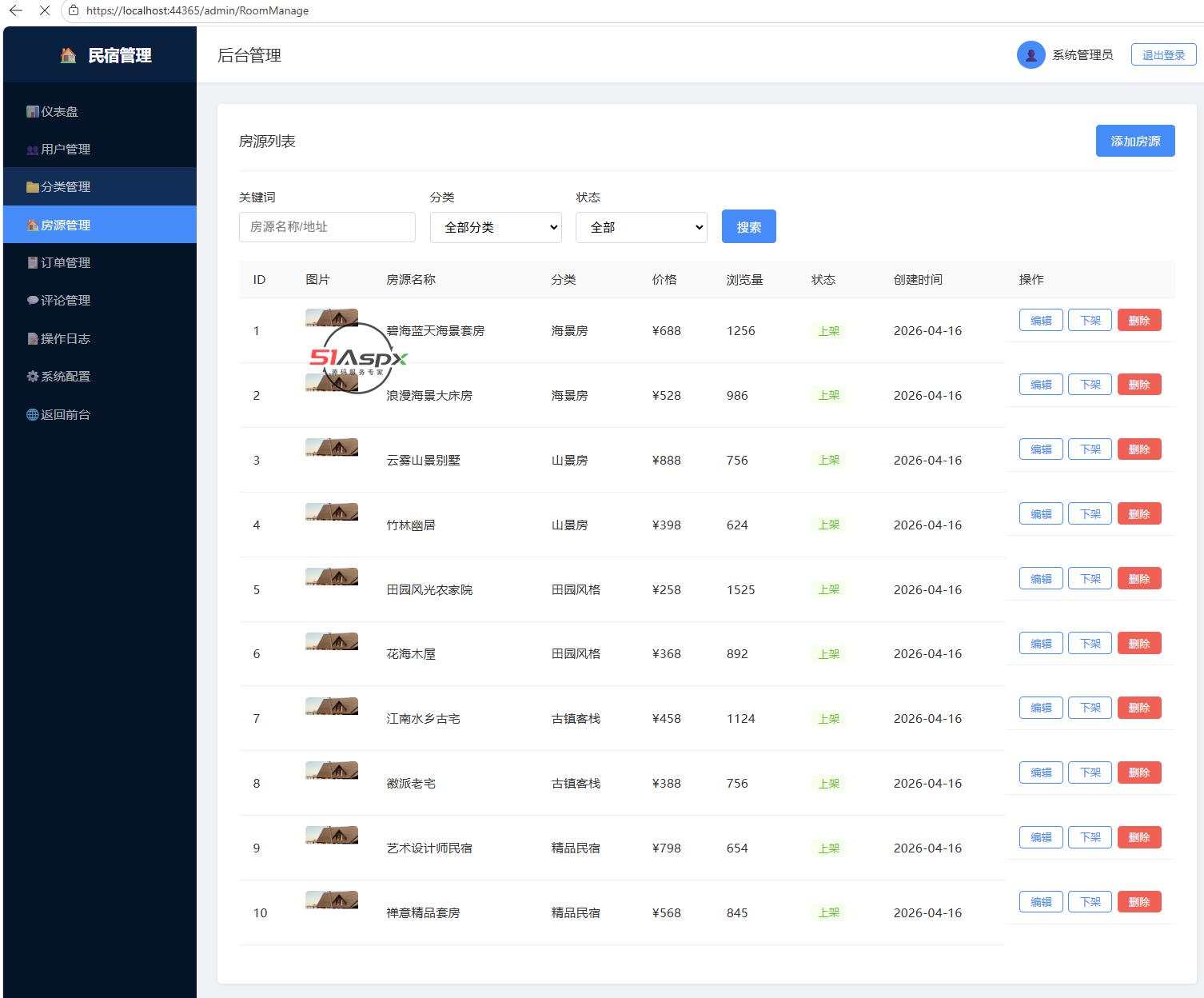This screenshot has height=998, width=1204.
Task: Click the 系统配置 gear icon
Action: click(x=33, y=377)
